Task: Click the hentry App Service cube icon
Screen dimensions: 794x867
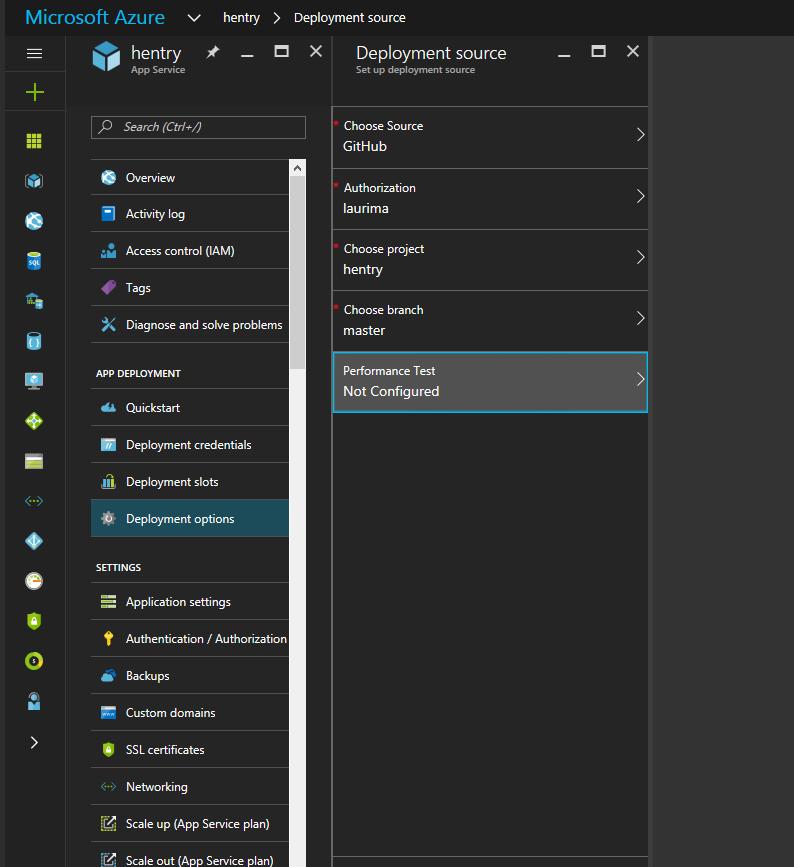Action: tap(106, 56)
